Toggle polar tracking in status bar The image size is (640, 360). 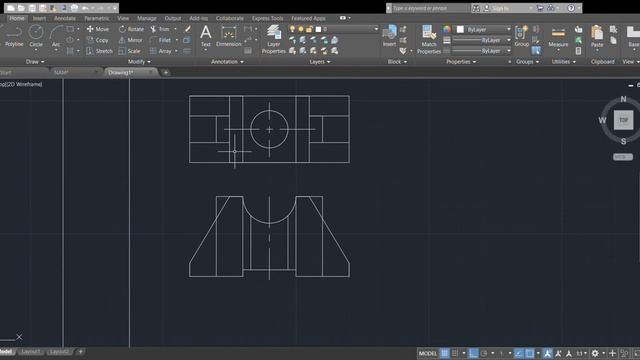click(484, 353)
